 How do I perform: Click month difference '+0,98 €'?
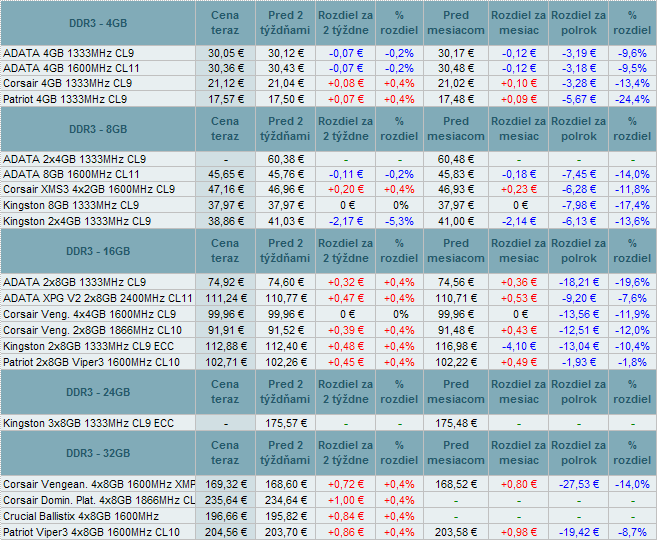click(519, 532)
